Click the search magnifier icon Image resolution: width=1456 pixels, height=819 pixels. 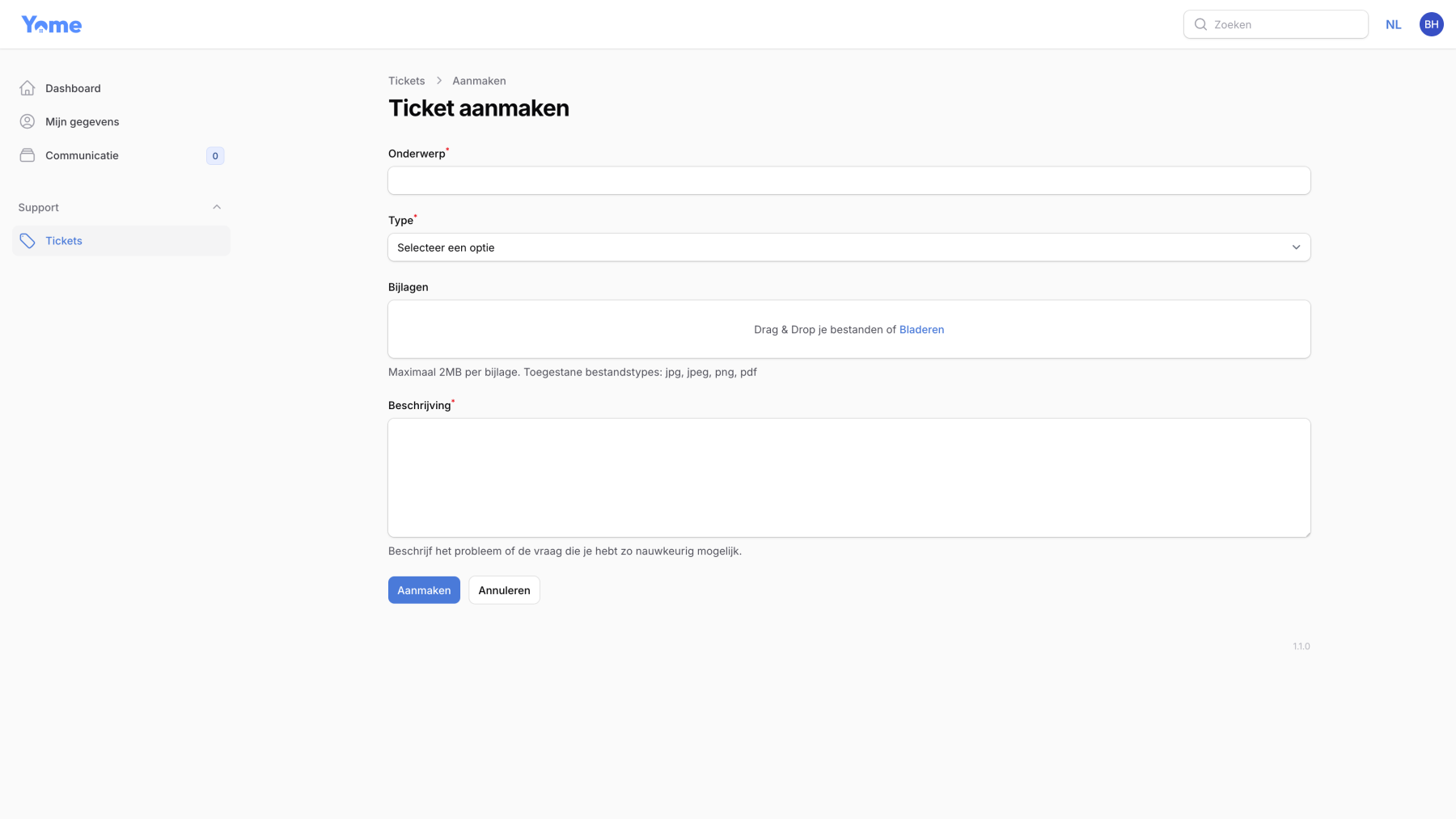pyautogui.click(x=1200, y=24)
